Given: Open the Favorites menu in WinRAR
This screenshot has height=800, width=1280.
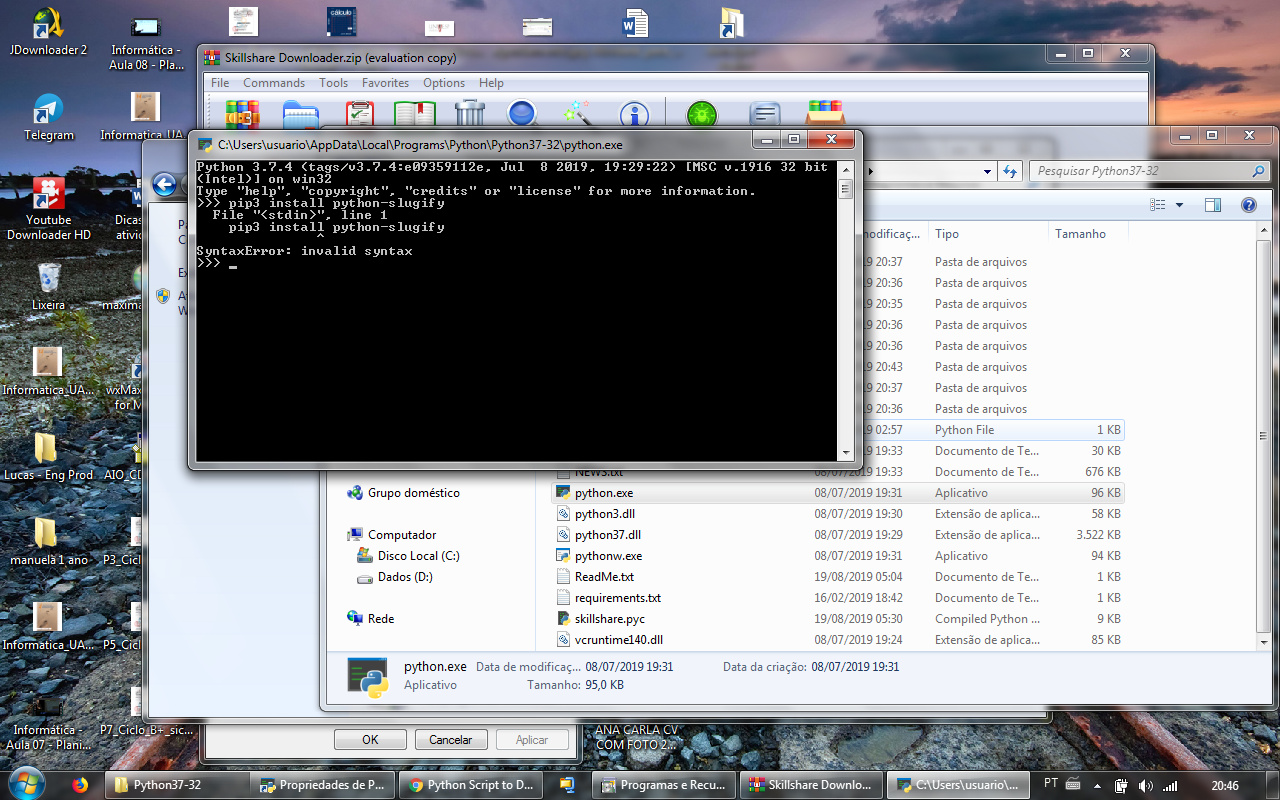Looking at the screenshot, I should pos(385,83).
